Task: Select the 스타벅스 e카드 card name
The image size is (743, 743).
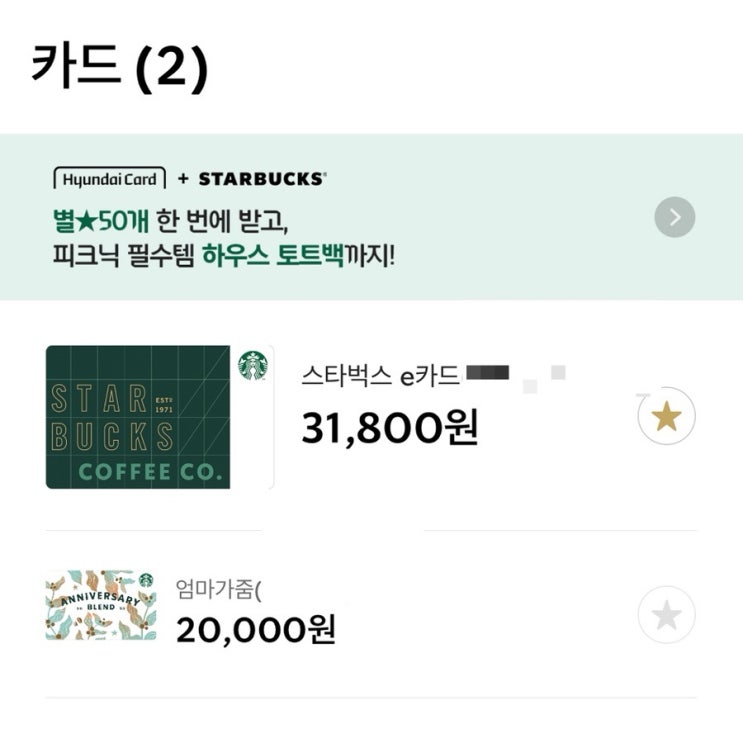Action: [380, 377]
